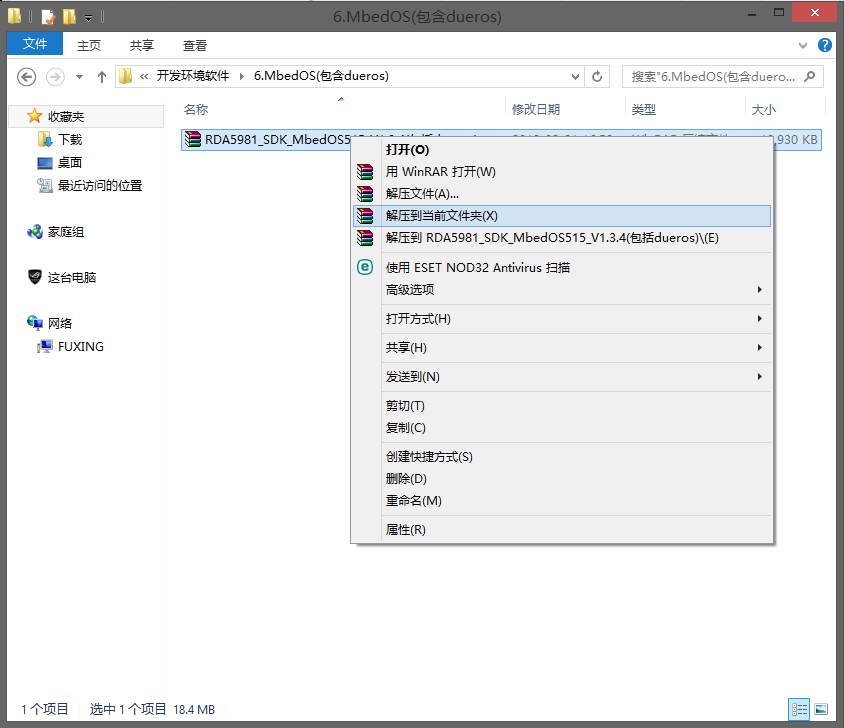Click Properties quick access icon
The height and width of the screenshot is (728, 844).
(x=48, y=17)
